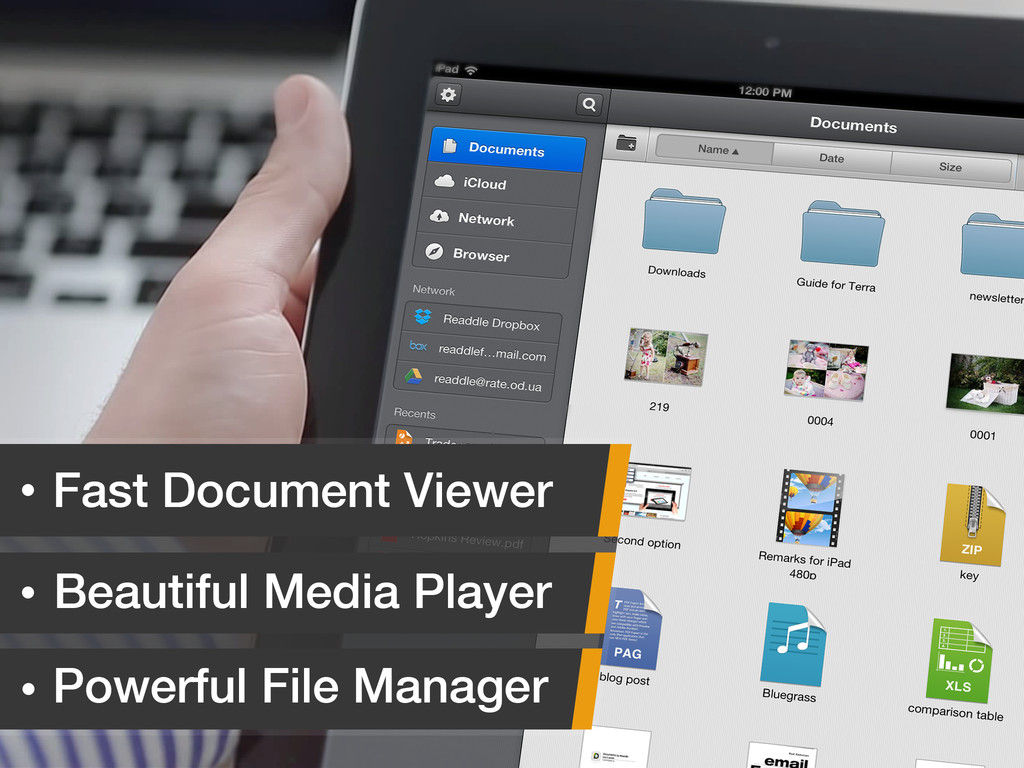
Task: Click the Wi-Fi status icon
Action: [471, 70]
